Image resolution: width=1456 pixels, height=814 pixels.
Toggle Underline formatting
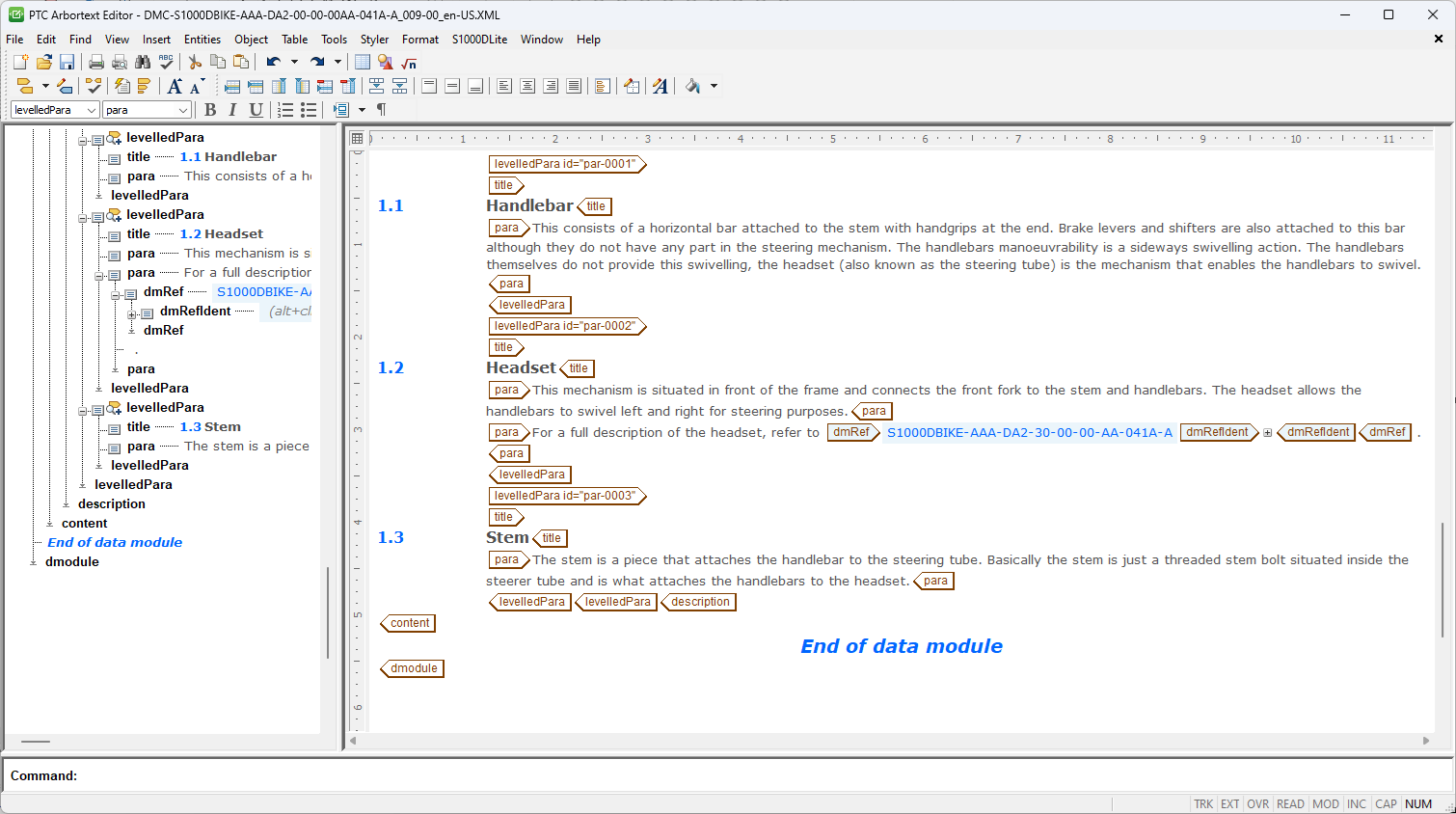[256, 110]
